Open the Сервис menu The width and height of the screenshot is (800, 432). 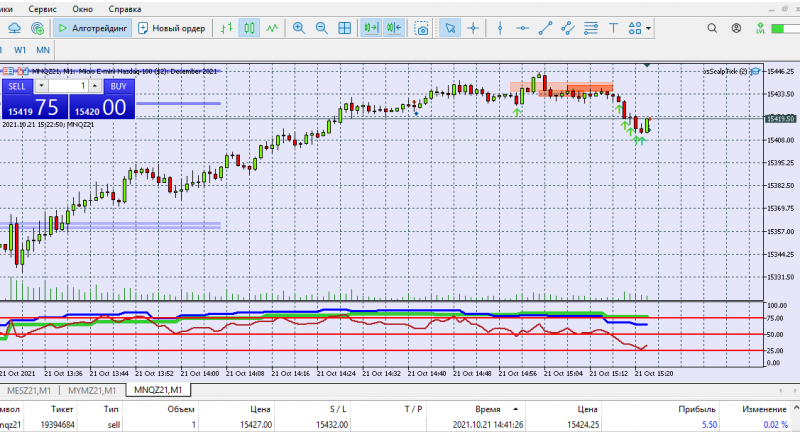coord(42,9)
